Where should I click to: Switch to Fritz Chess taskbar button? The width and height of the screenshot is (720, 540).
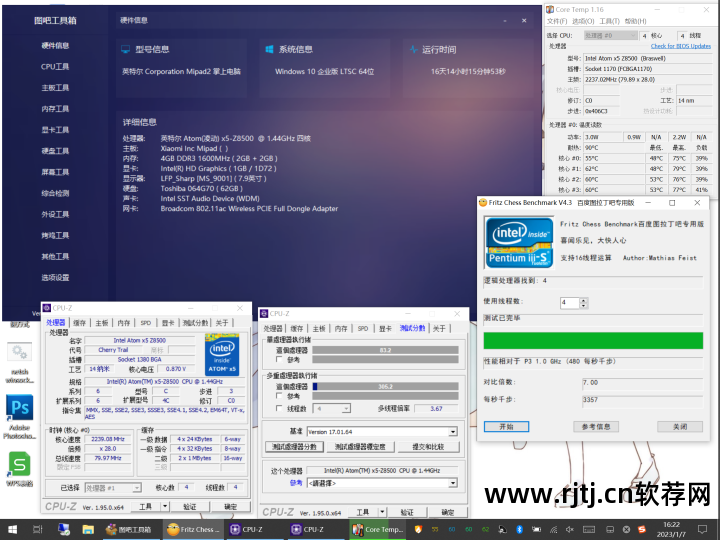(x=193, y=529)
